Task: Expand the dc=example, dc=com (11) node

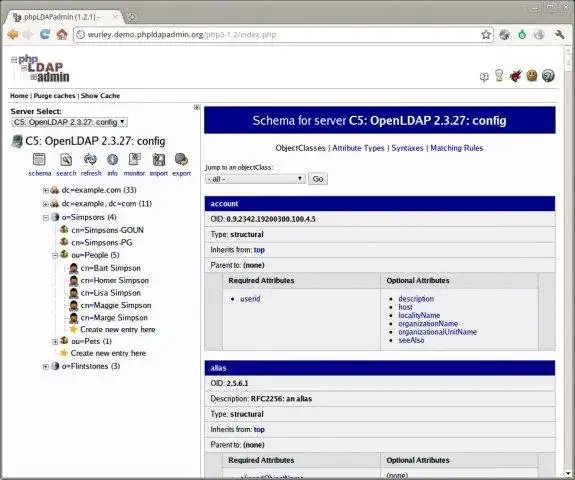Action: point(45,204)
